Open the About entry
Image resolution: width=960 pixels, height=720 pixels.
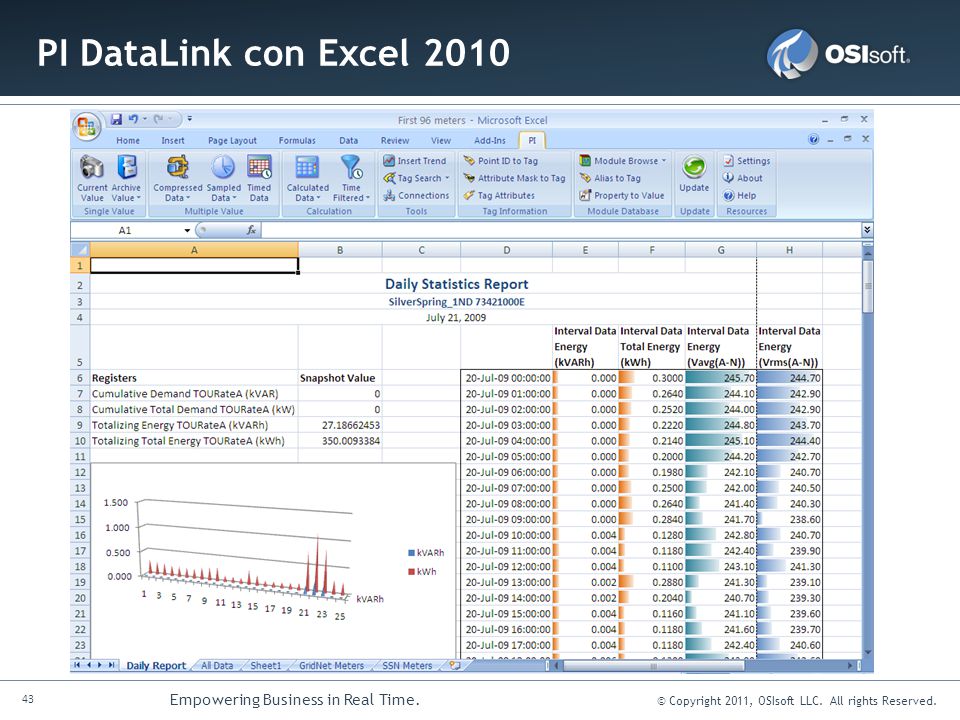point(743,178)
